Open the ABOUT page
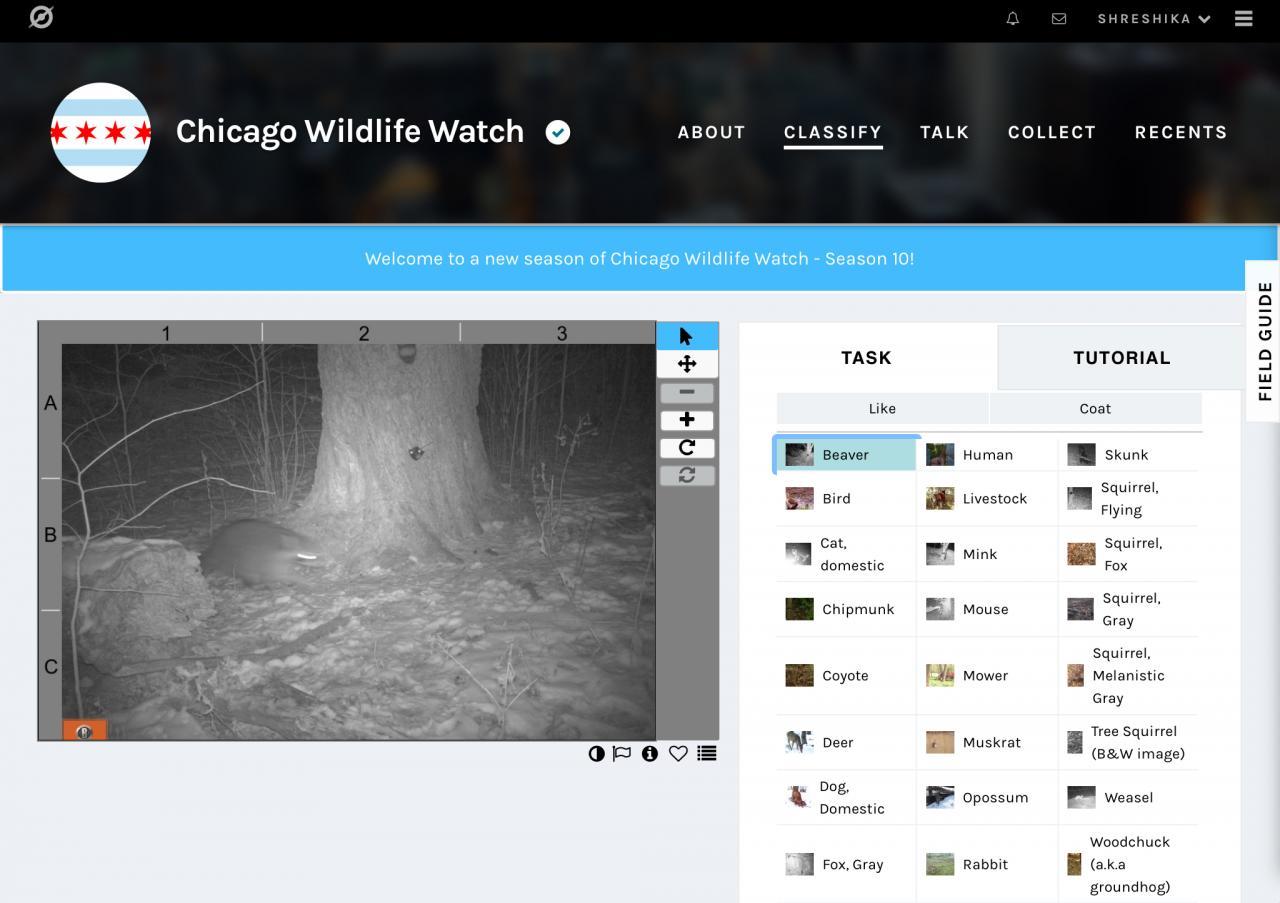Image resolution: width=1280 pixels, height=903 pixels. click(712, 132)
